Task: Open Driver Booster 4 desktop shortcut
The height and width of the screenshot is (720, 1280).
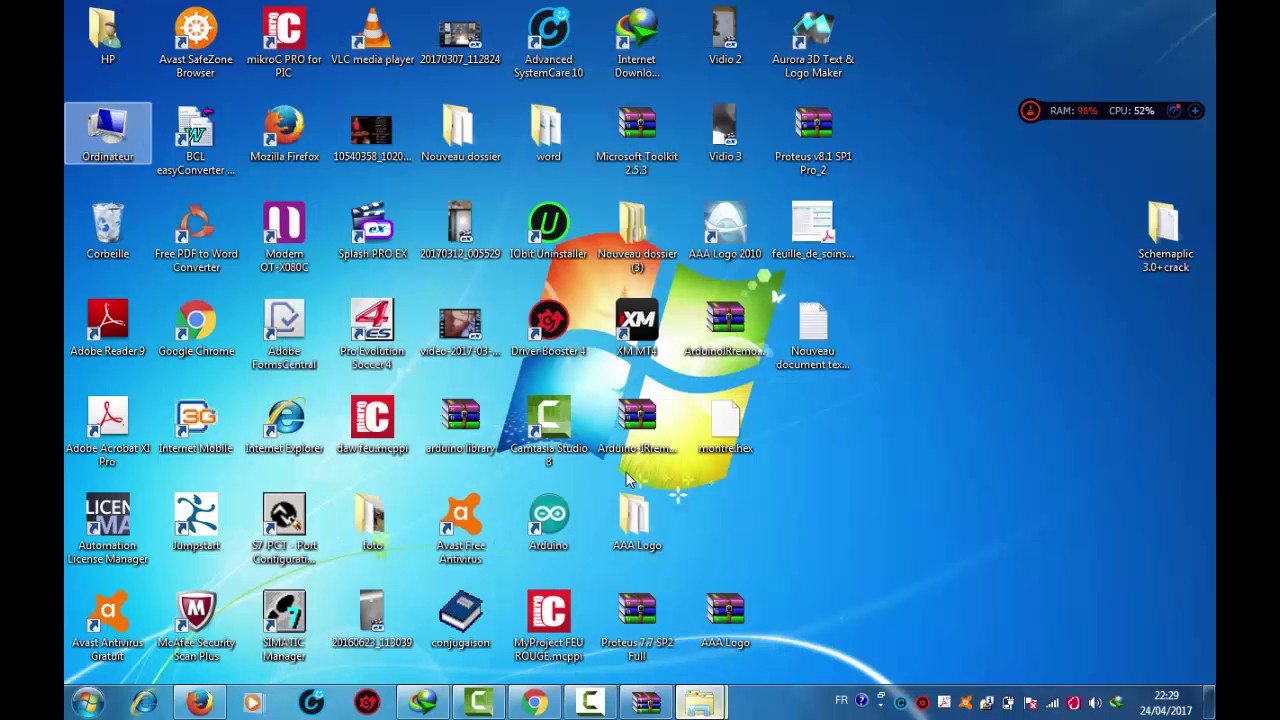Action: pos(548,328)
